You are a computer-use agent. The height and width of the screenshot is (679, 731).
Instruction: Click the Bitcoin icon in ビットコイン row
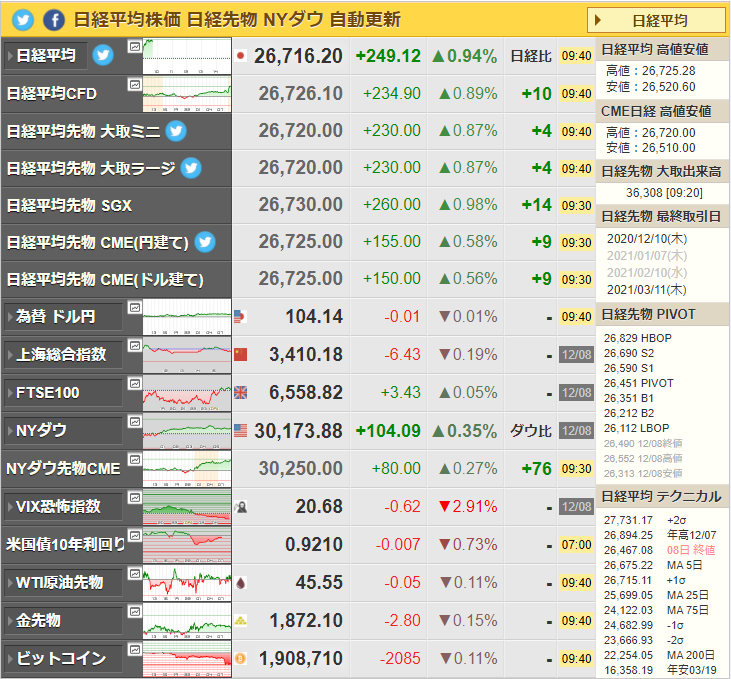coord(241,658)
